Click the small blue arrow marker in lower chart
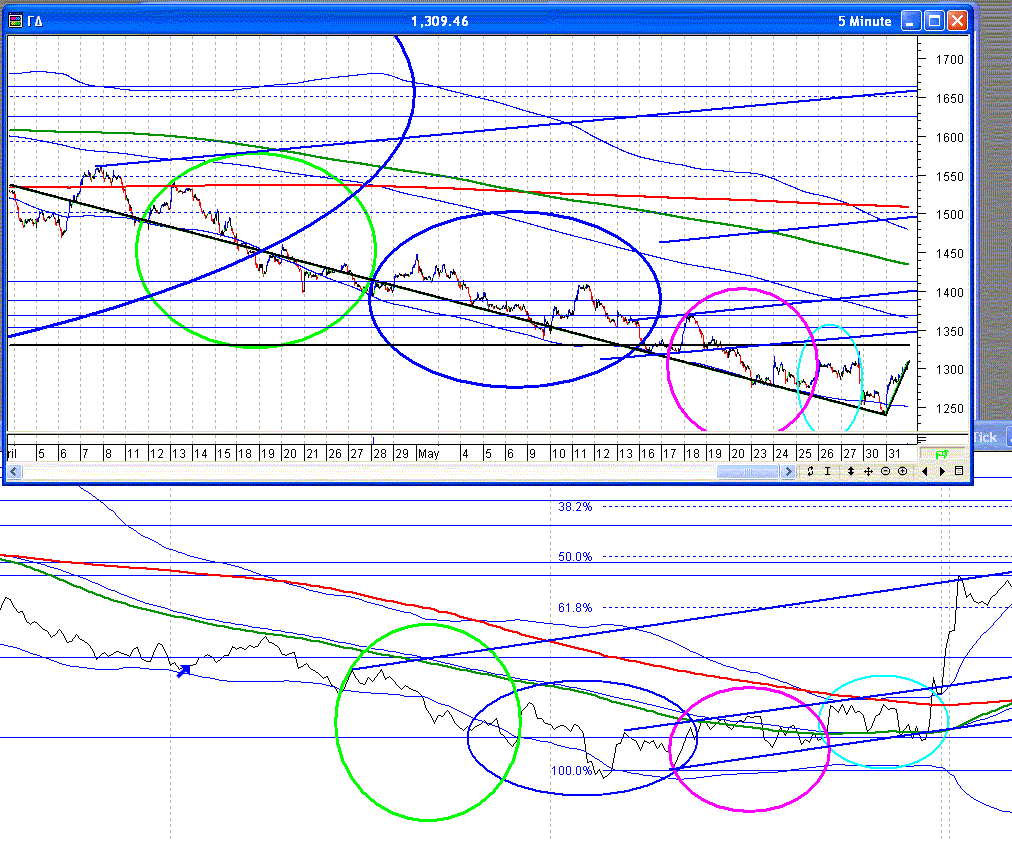This screenshot has width=1012, height=842. tap(184, 671)
